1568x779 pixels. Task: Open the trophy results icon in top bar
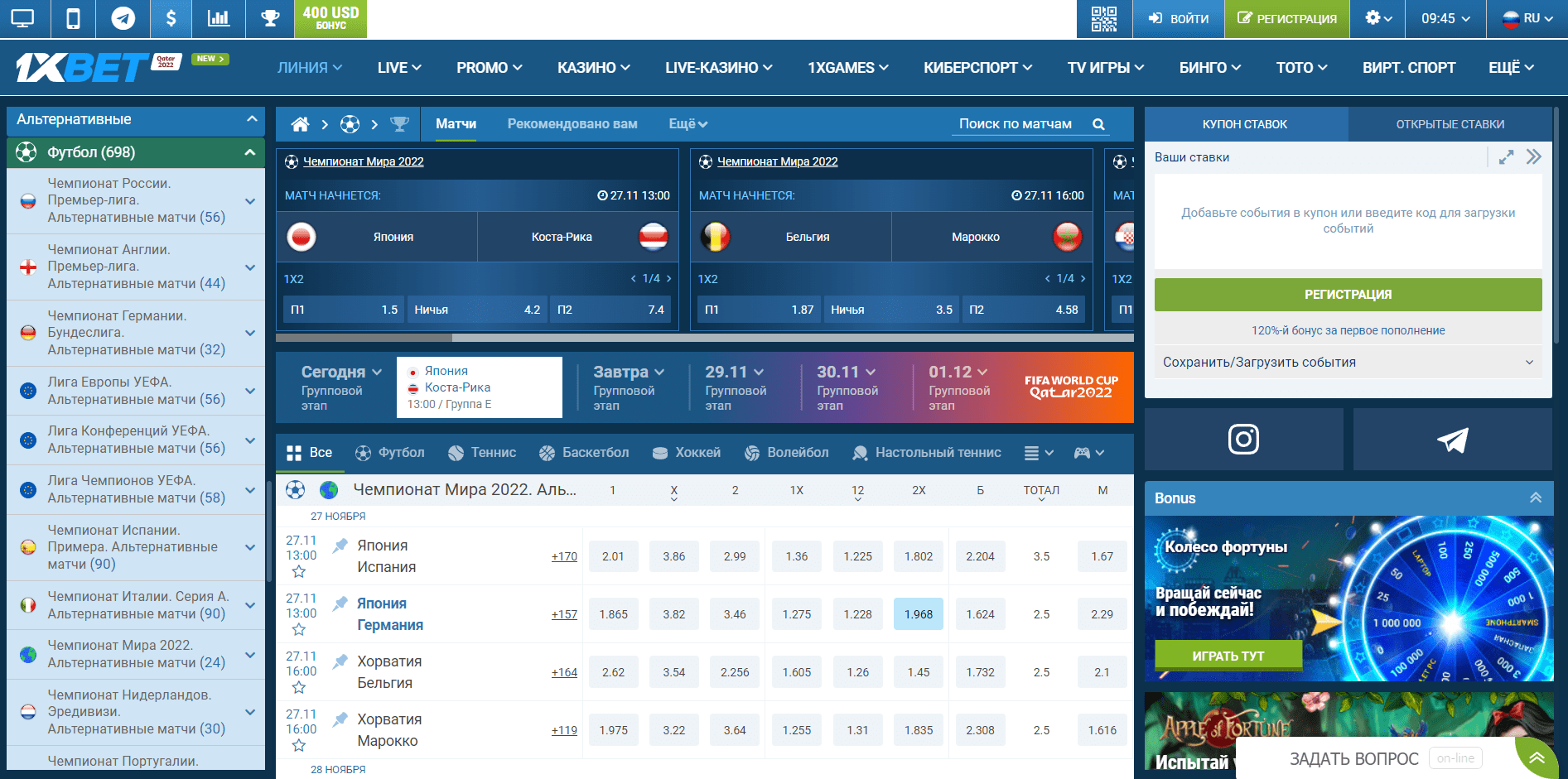pyautogui.click(x=270, y=18)
